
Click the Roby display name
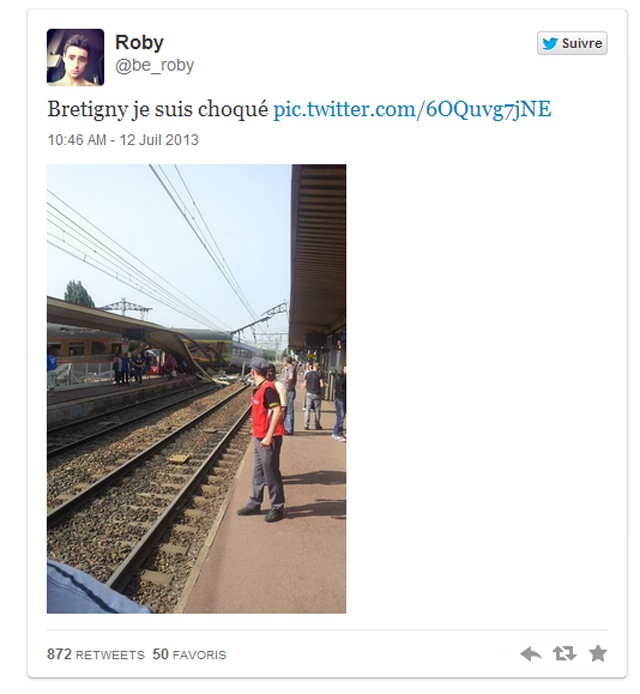pos(139,42)
